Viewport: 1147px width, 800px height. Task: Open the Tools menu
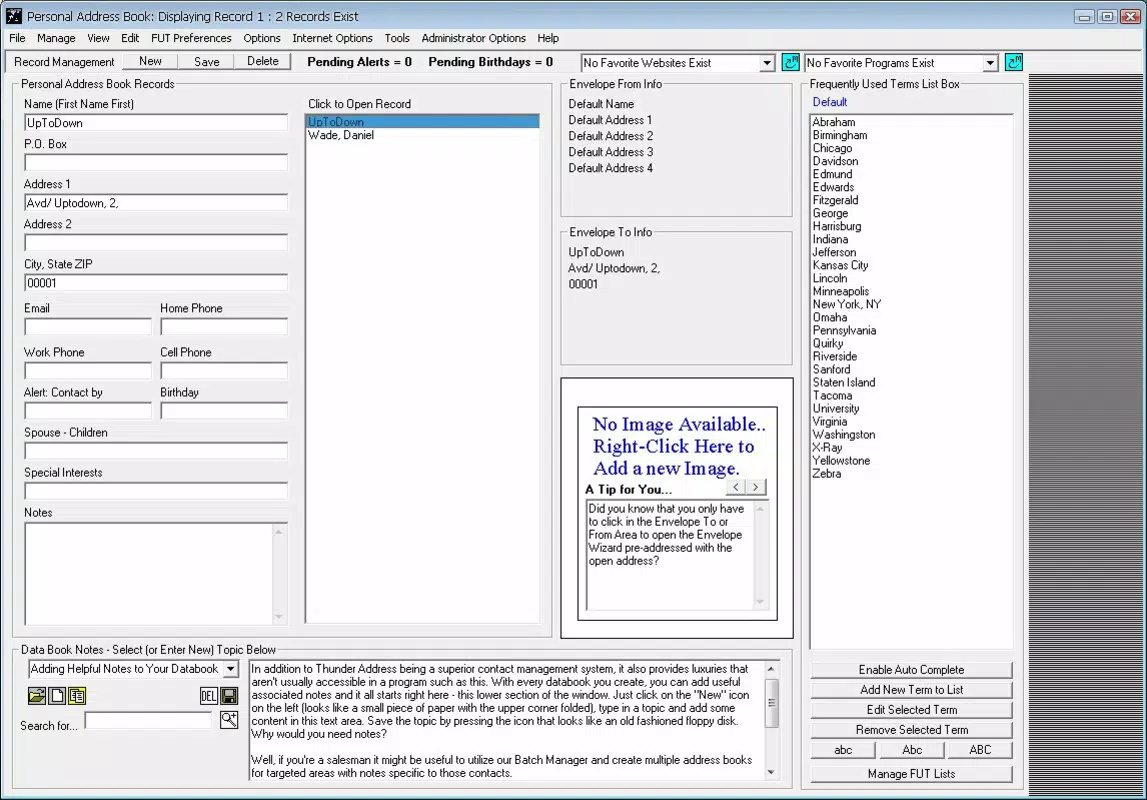tap(397, 38)
